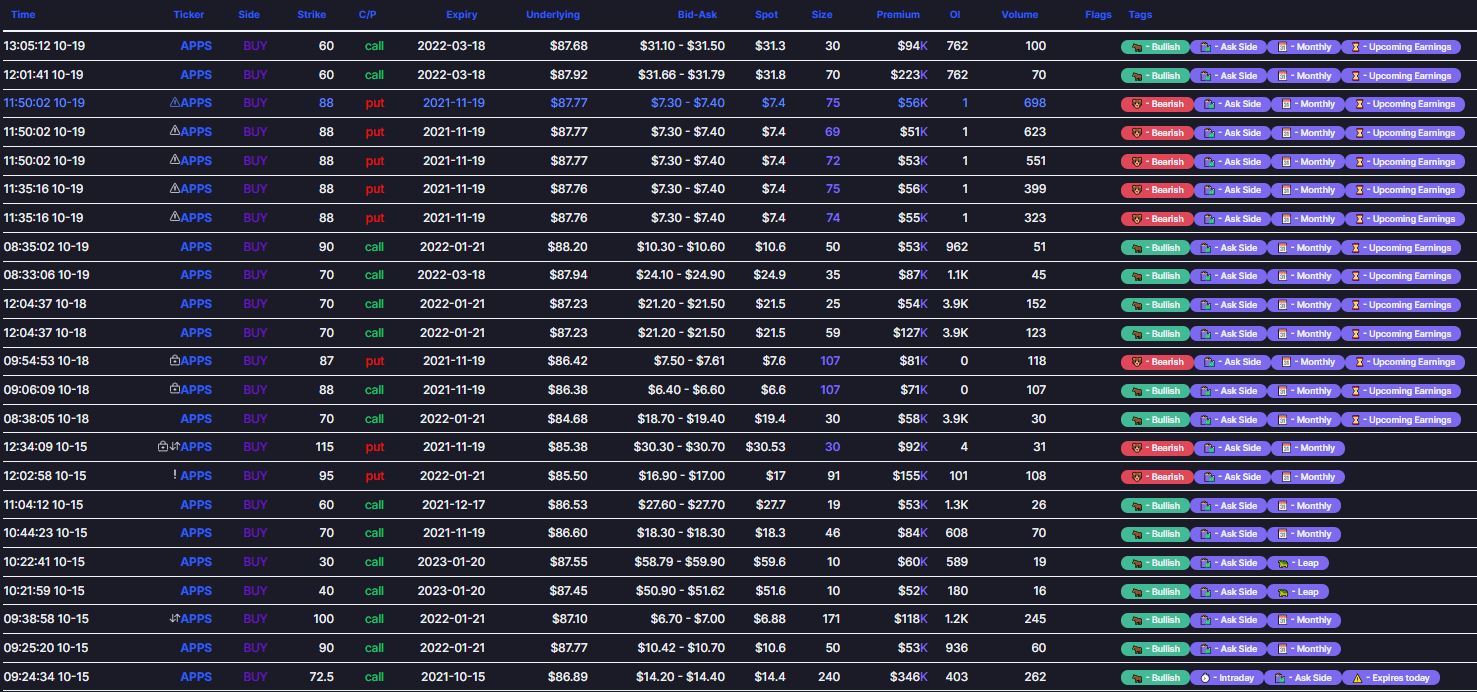Image resolution: width=1477 pixels, height=692 pixels.
Task: Sort by the Time column header
Action: (23, 15)
